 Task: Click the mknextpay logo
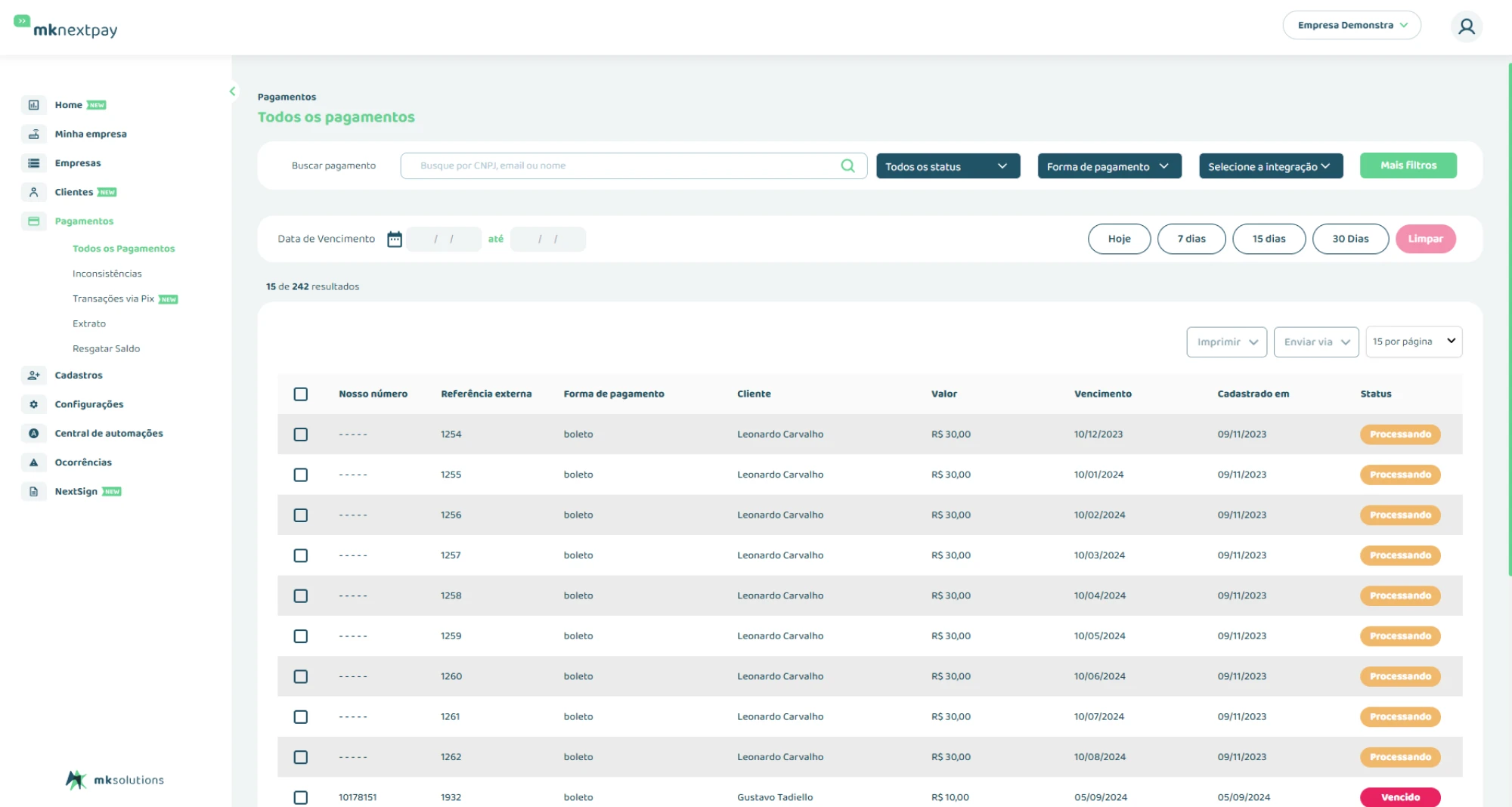(x=66, y=26)
